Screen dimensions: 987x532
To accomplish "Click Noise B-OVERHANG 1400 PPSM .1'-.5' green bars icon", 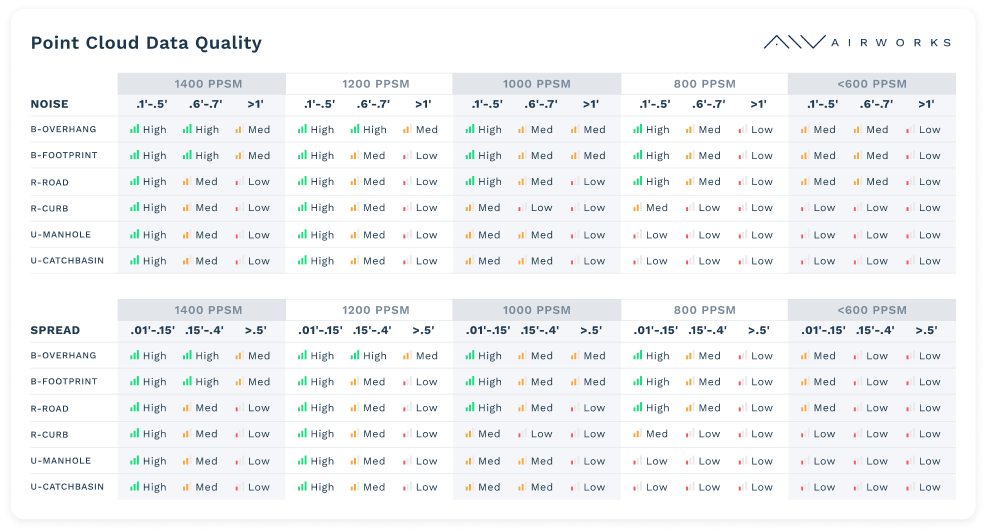I will (x=134, y=129).
